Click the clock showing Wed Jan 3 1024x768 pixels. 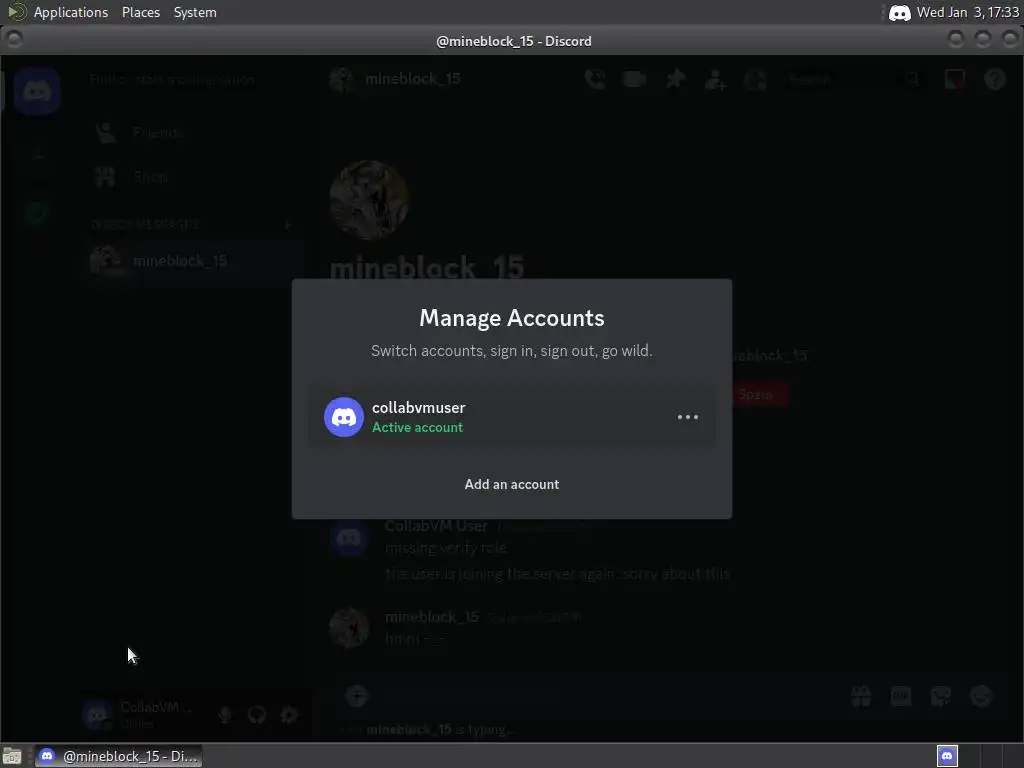[967, 12]
